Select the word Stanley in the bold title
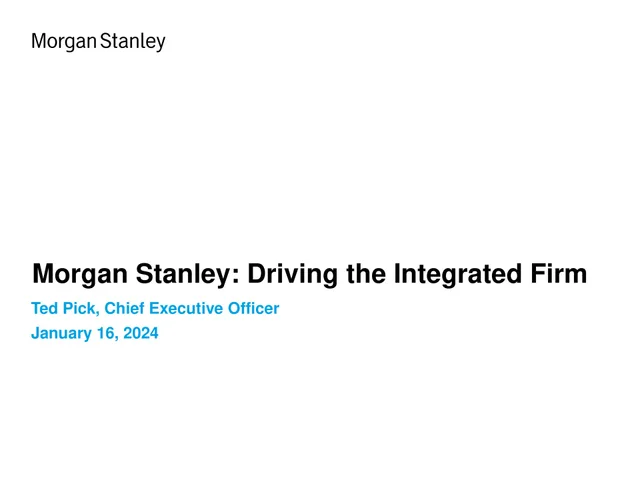Viewport: 640px width, 480px height. click(183, 274)
